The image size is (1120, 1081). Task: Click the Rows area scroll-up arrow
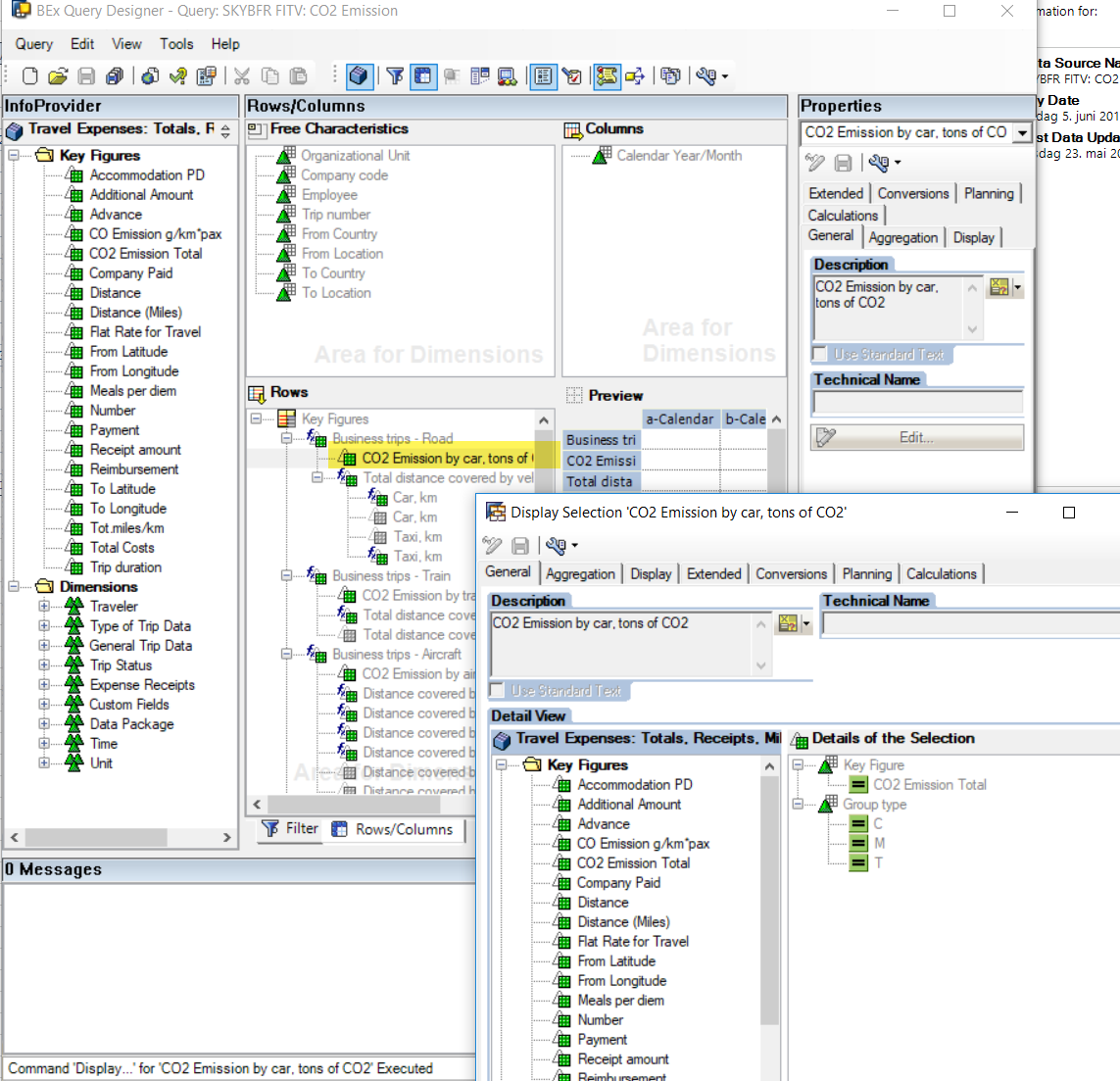[x=544, y=420]
